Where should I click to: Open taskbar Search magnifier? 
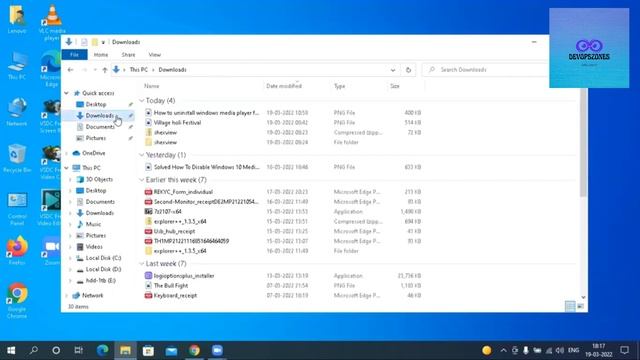tap(34, 350)
